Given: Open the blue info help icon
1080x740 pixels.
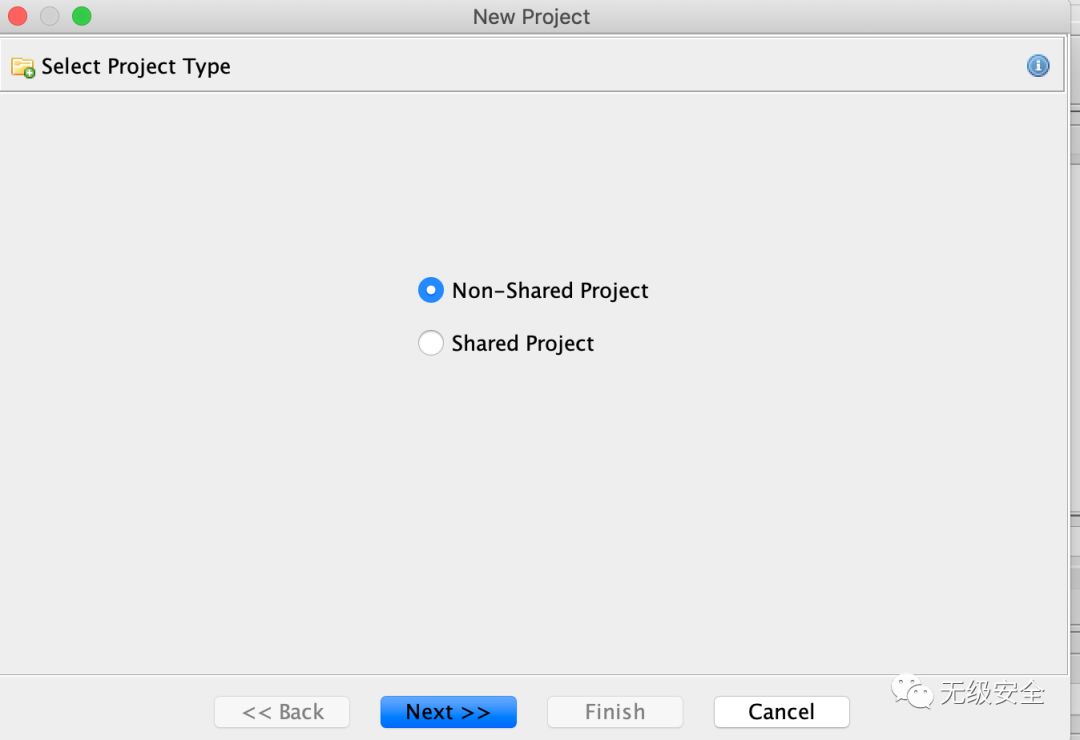Looking at the screenshot, I should pos(1038,65).
